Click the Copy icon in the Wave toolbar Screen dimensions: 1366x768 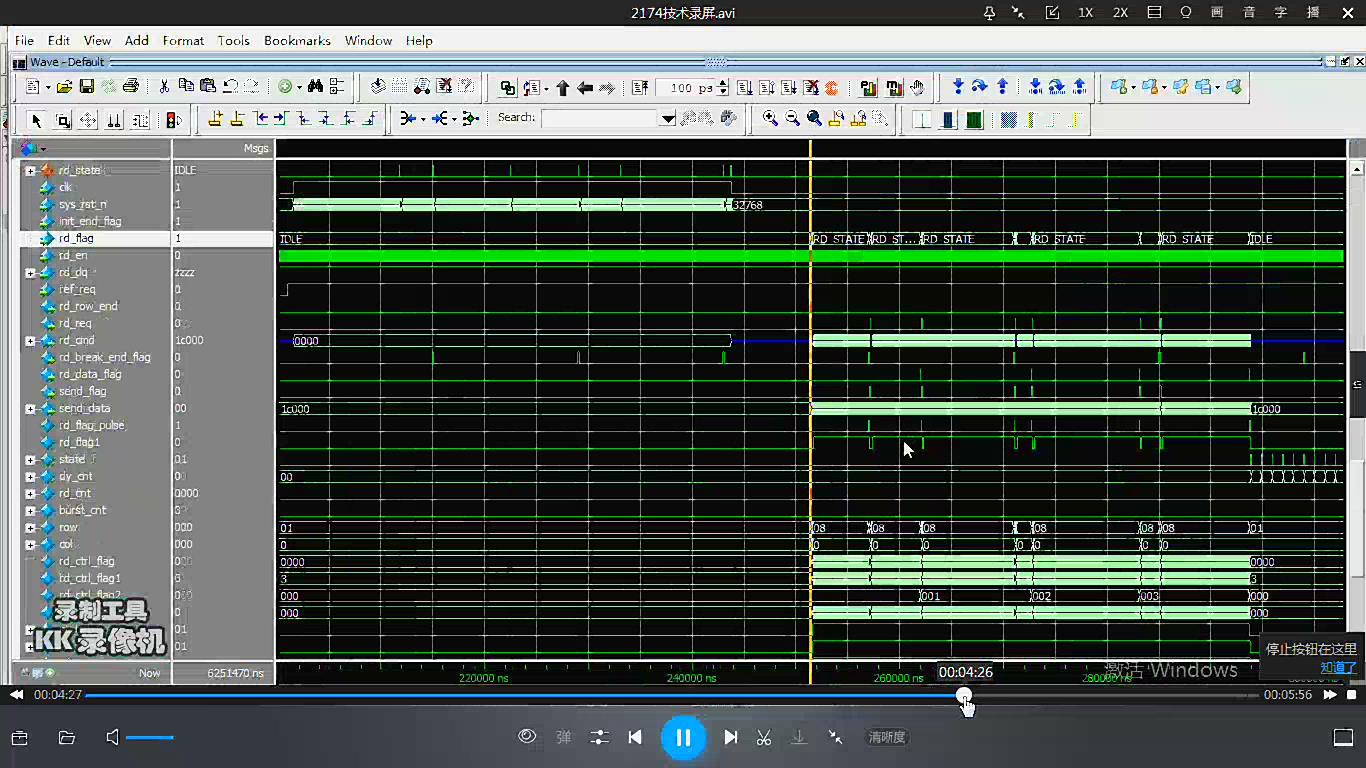(186, 87)
